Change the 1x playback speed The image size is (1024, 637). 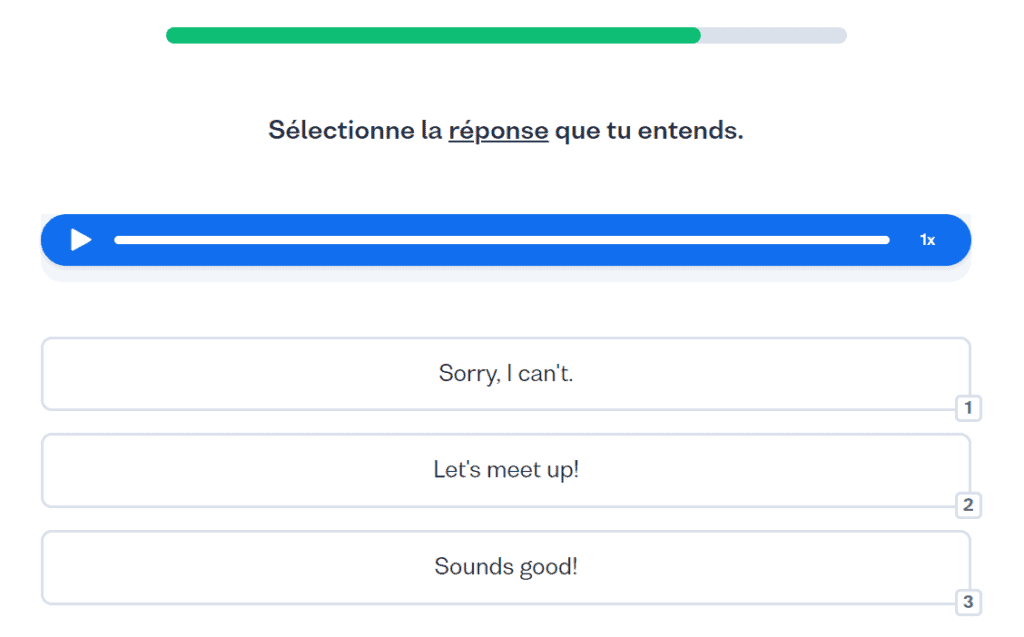pyautogui.click(x=927, y=240)
